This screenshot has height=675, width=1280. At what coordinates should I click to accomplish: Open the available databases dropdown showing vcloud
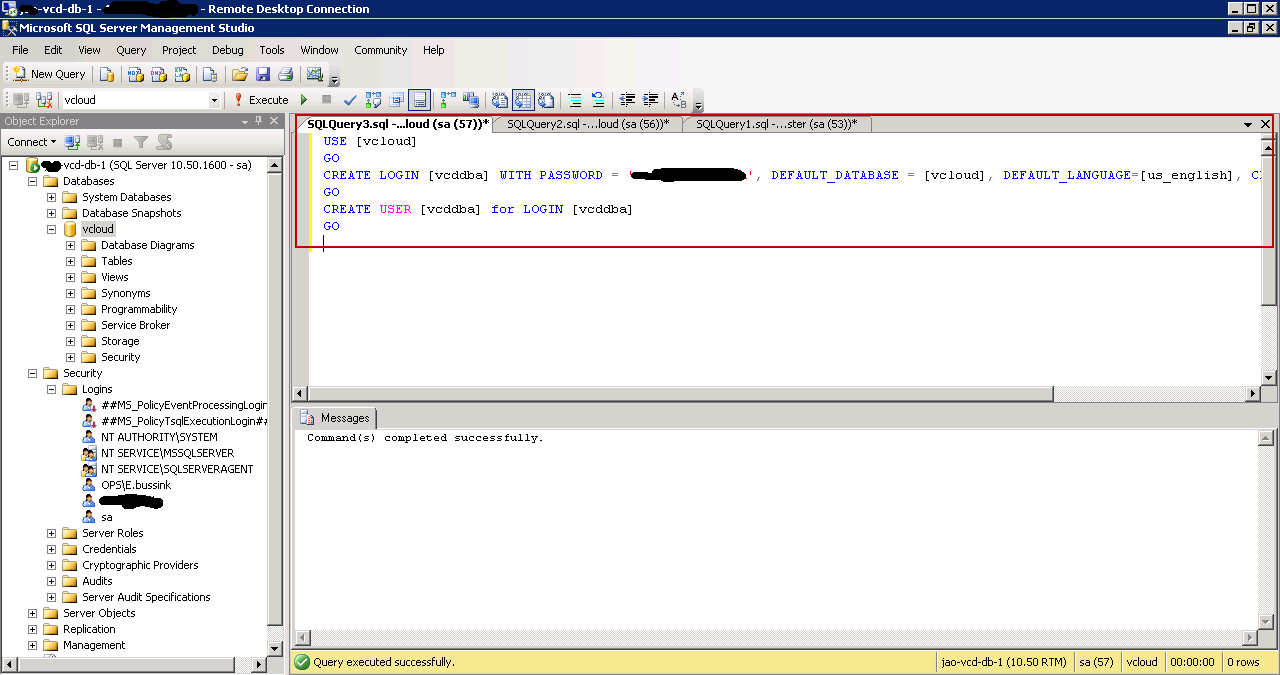point(215,99)
